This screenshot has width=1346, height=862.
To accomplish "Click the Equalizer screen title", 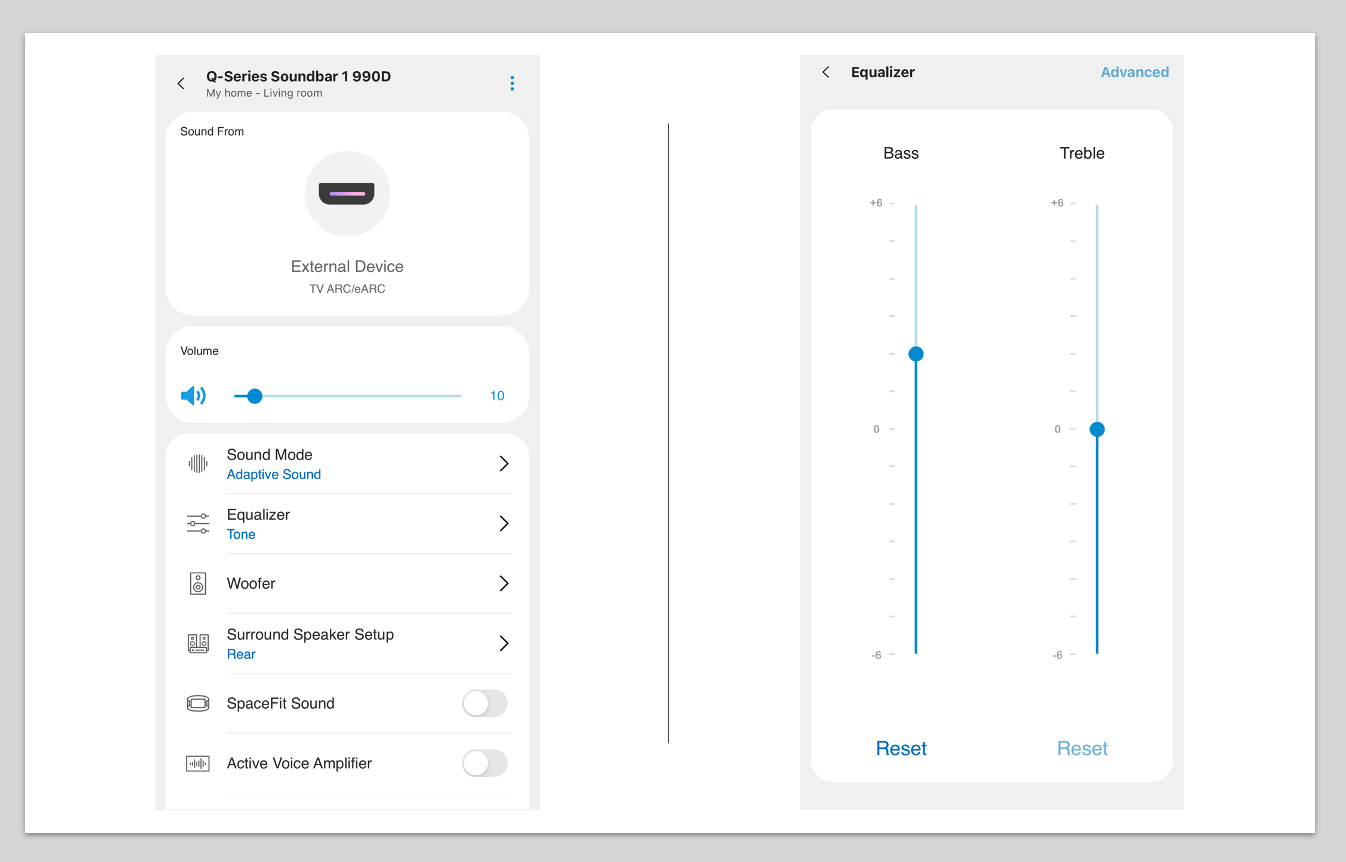I will (x=883, y=72).
